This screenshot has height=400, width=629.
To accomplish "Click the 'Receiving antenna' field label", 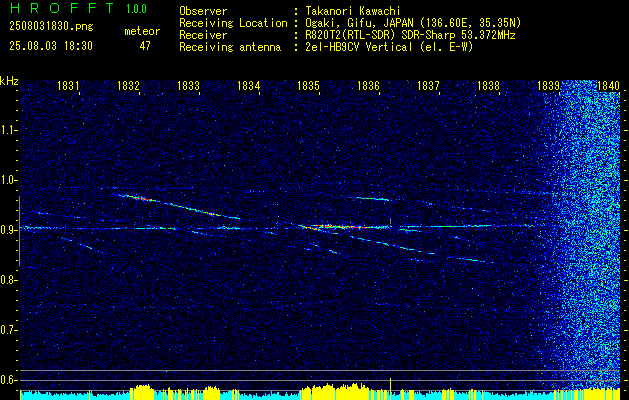I will [x=230, y=47].
